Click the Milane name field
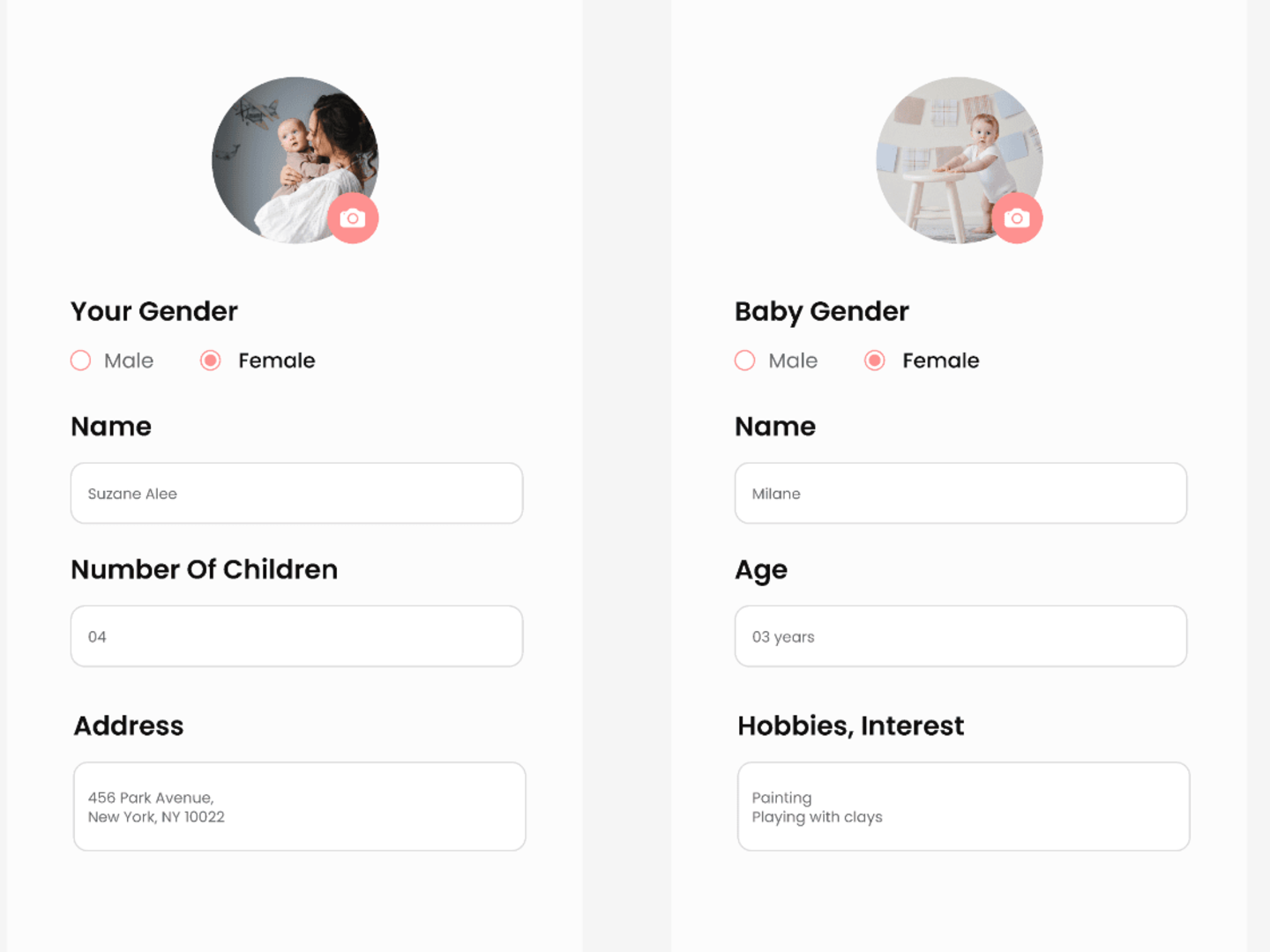This screenshot has height=952, width=1270. point(960,493)
